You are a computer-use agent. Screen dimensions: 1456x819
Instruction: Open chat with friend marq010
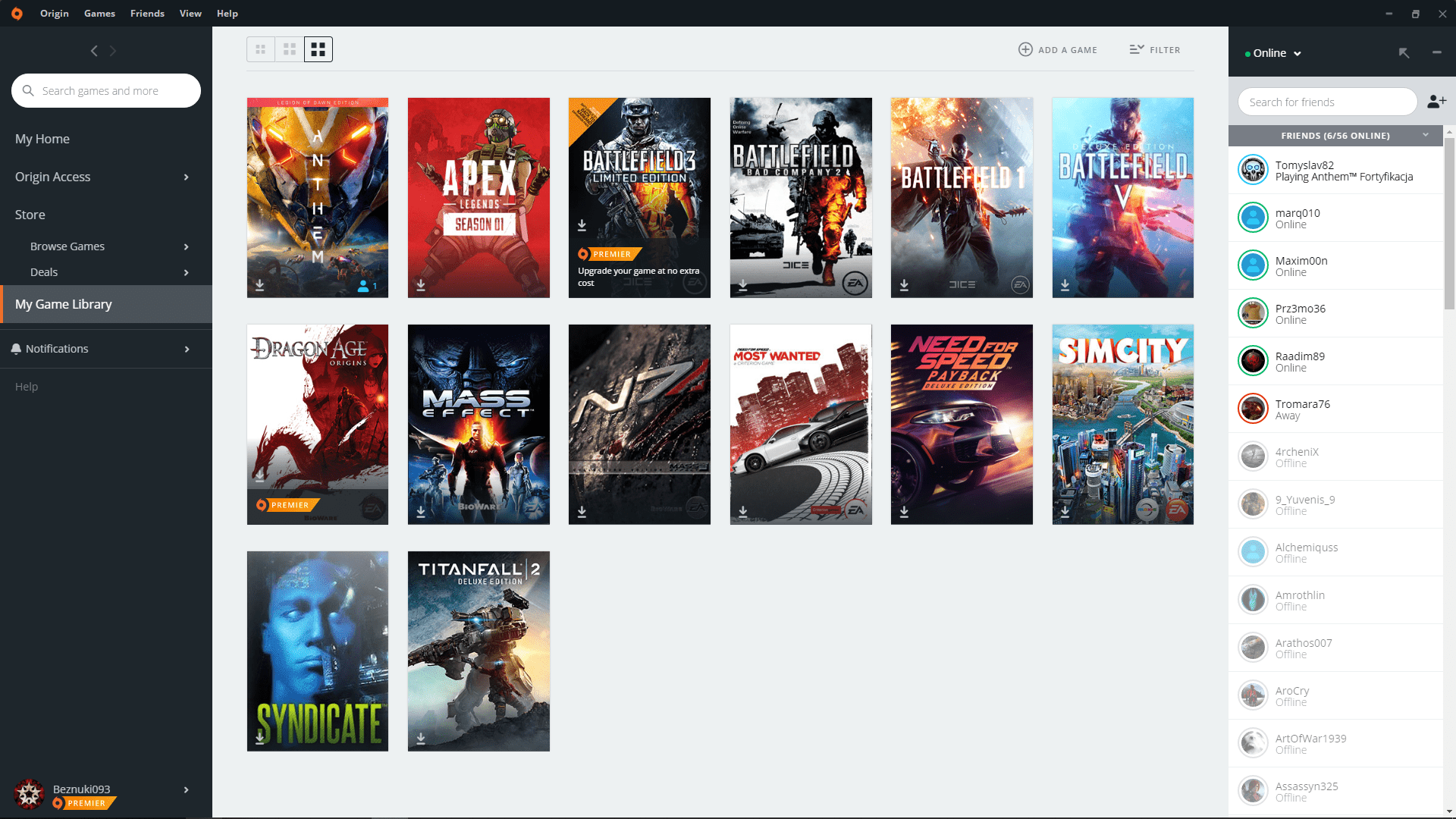tap(1335, 218)
